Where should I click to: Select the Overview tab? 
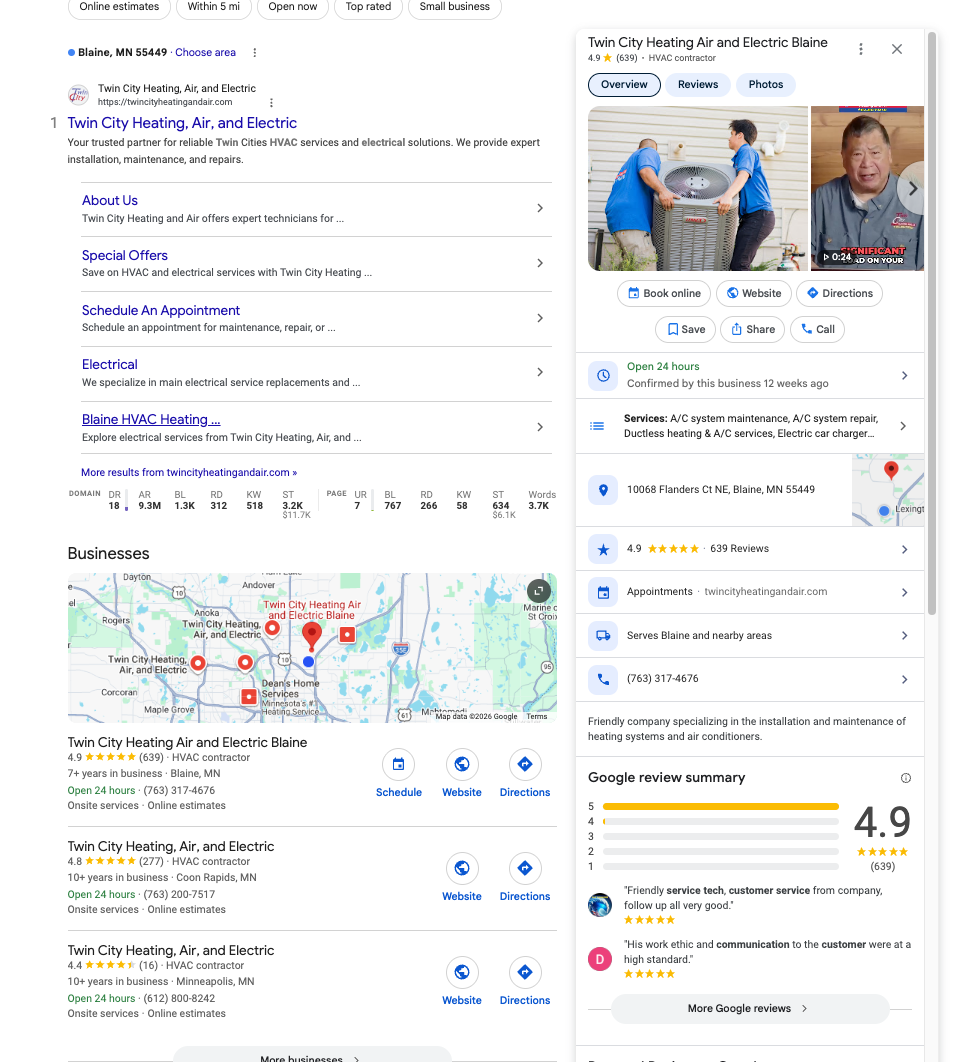coord(624,85)
